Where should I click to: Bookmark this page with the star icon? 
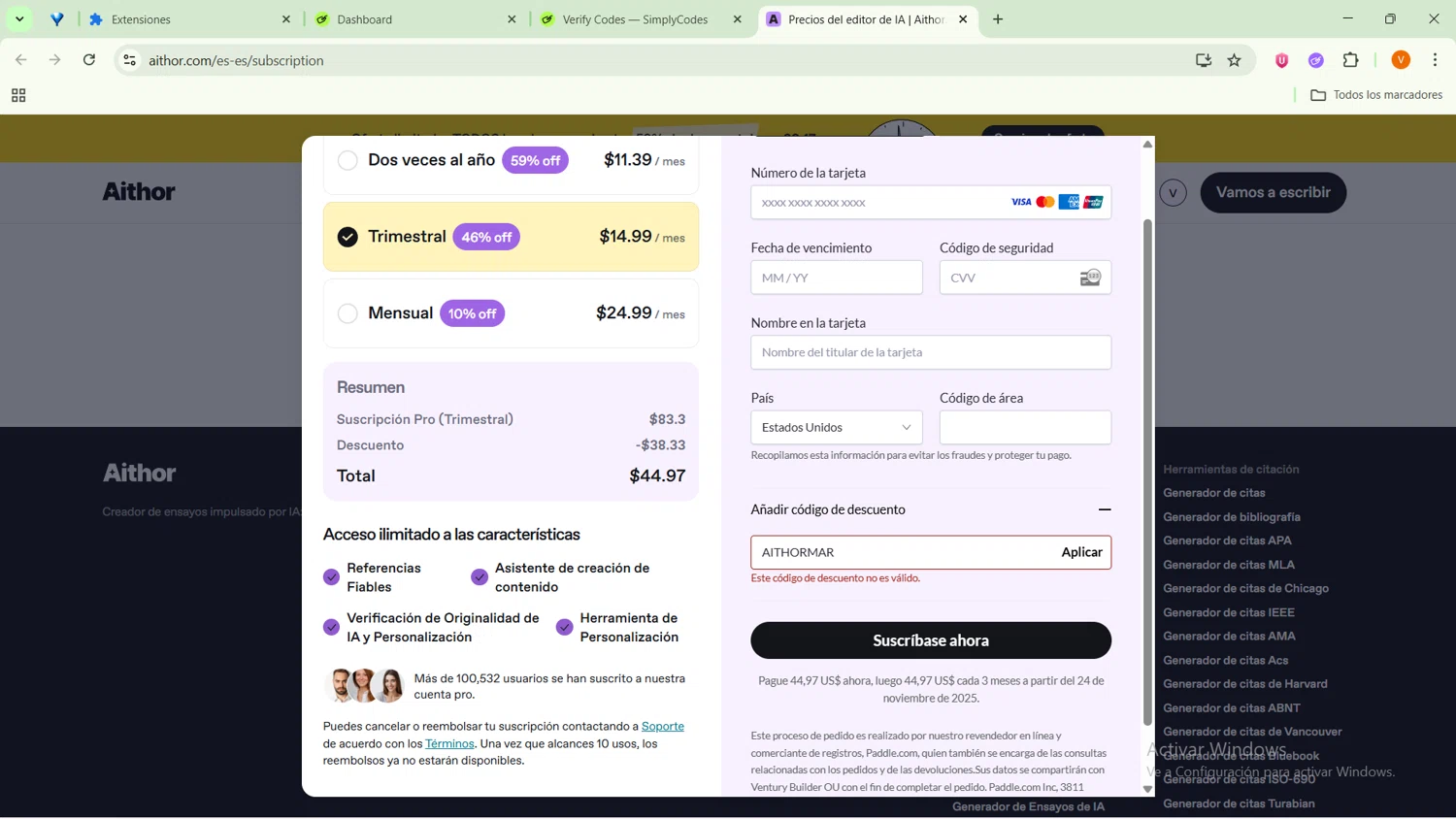(x=1235, y=60)
